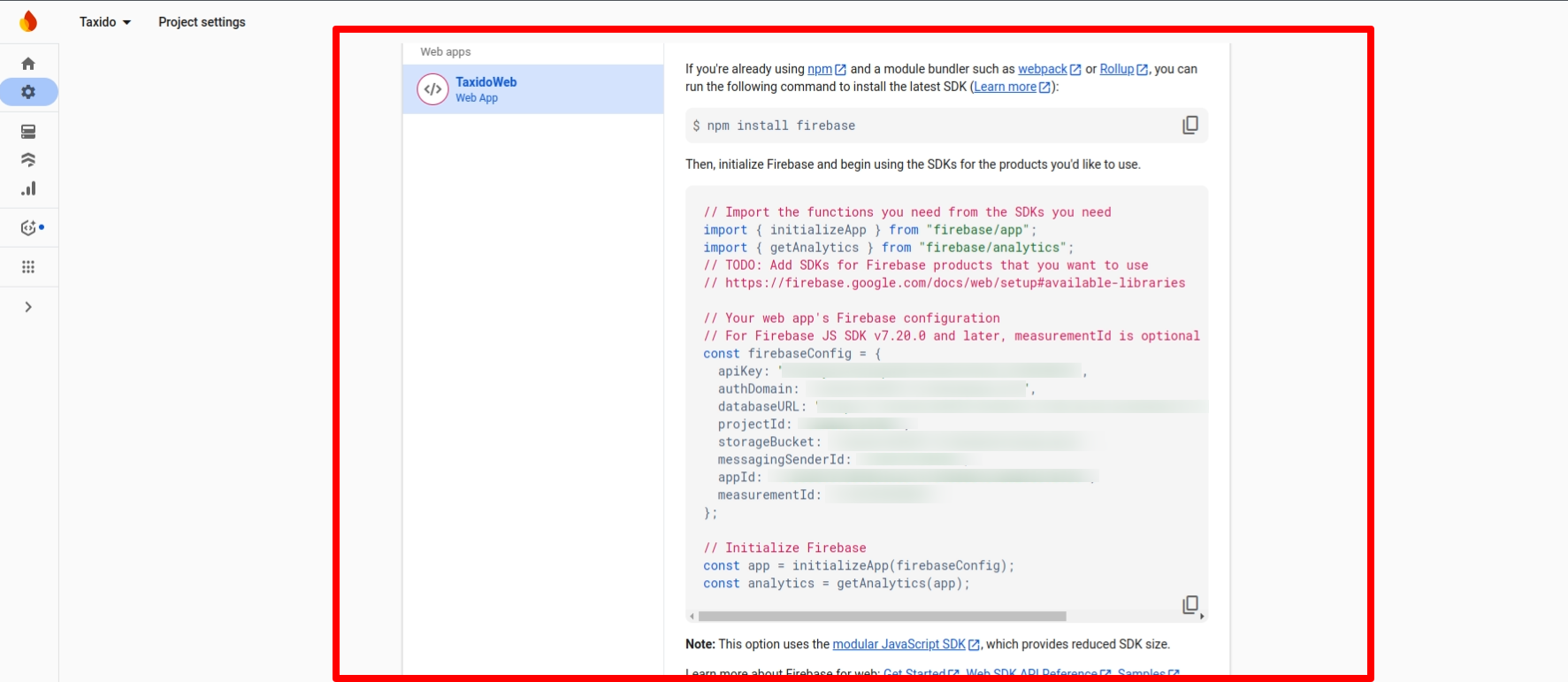Click the Rollup link
This screenshot has width=1568, height=682.
click(1116, 69)
